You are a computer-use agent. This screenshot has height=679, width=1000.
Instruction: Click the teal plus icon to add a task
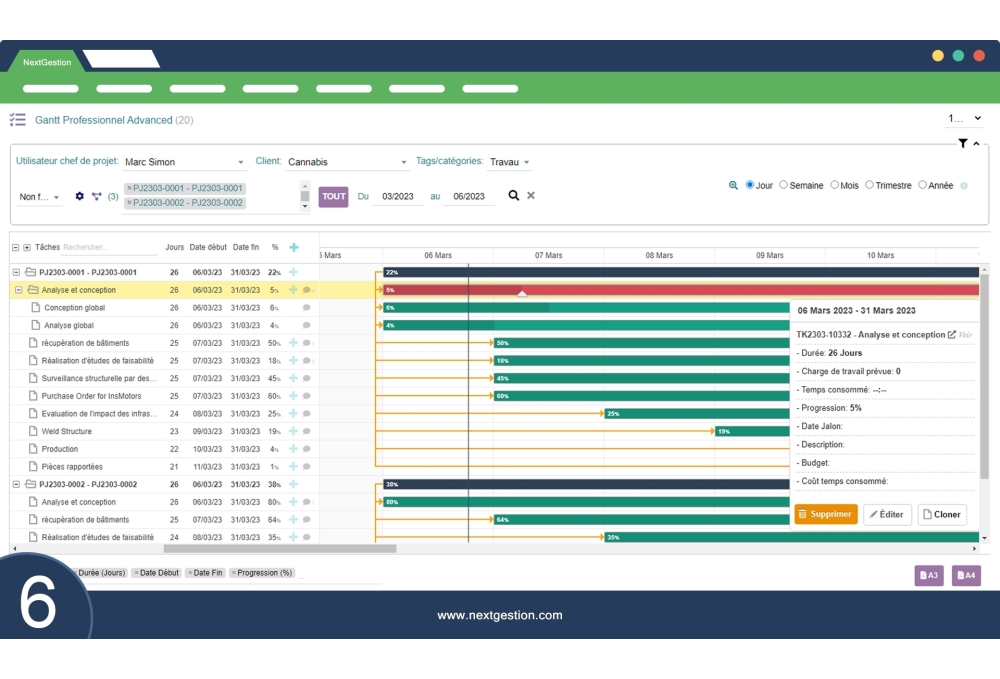tap(294, 246)
